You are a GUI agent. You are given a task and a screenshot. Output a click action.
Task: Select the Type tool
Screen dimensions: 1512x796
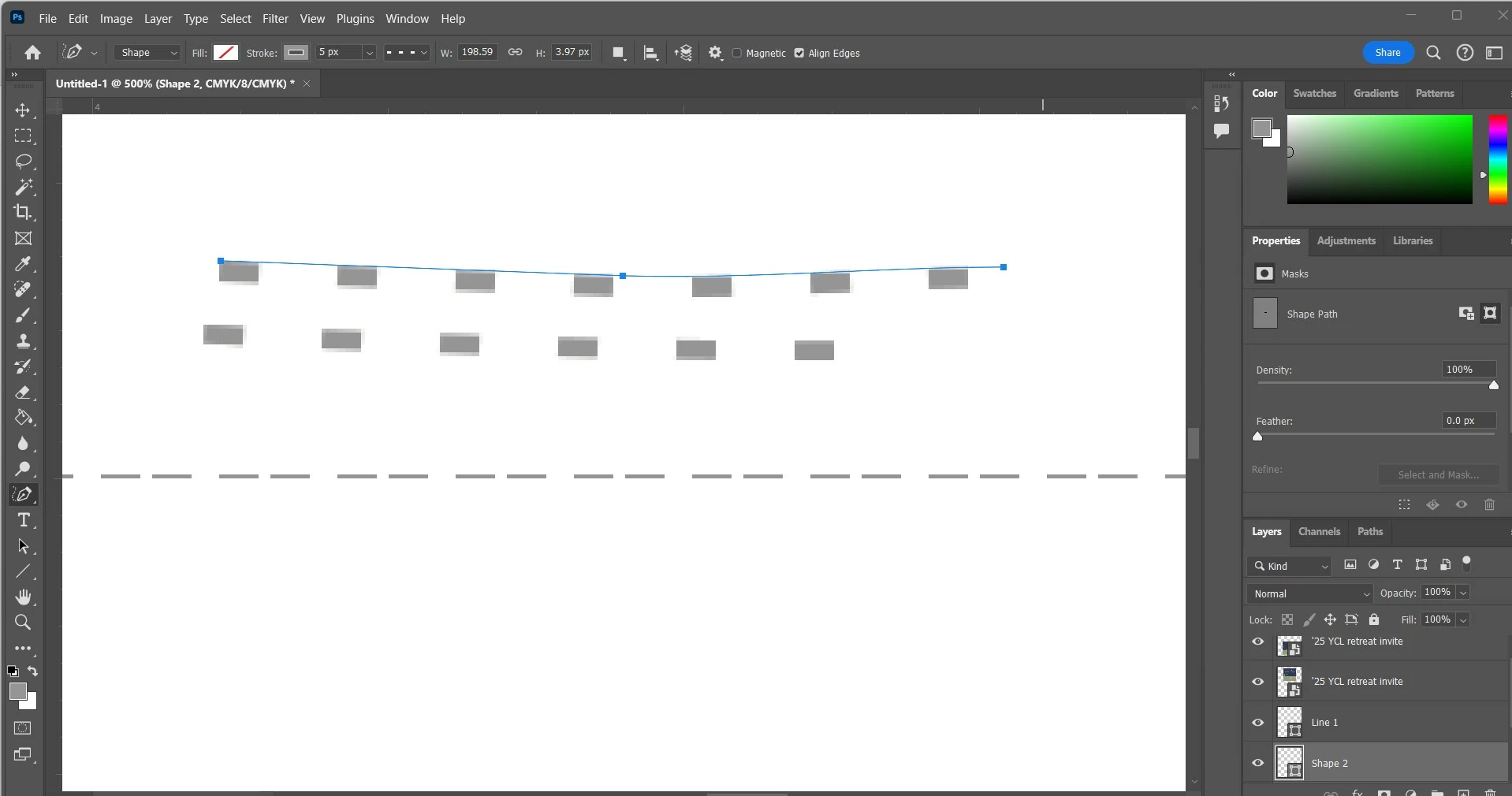coord(23,520)
